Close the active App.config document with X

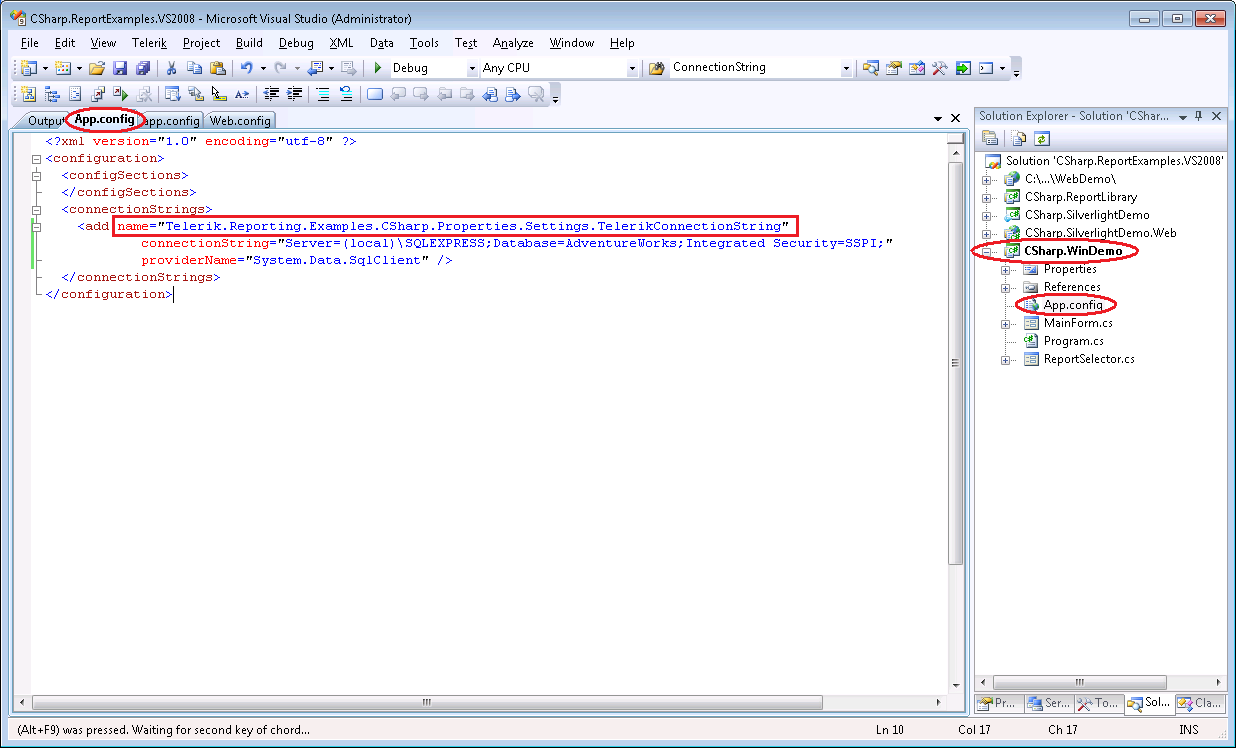tap(955, 118)
